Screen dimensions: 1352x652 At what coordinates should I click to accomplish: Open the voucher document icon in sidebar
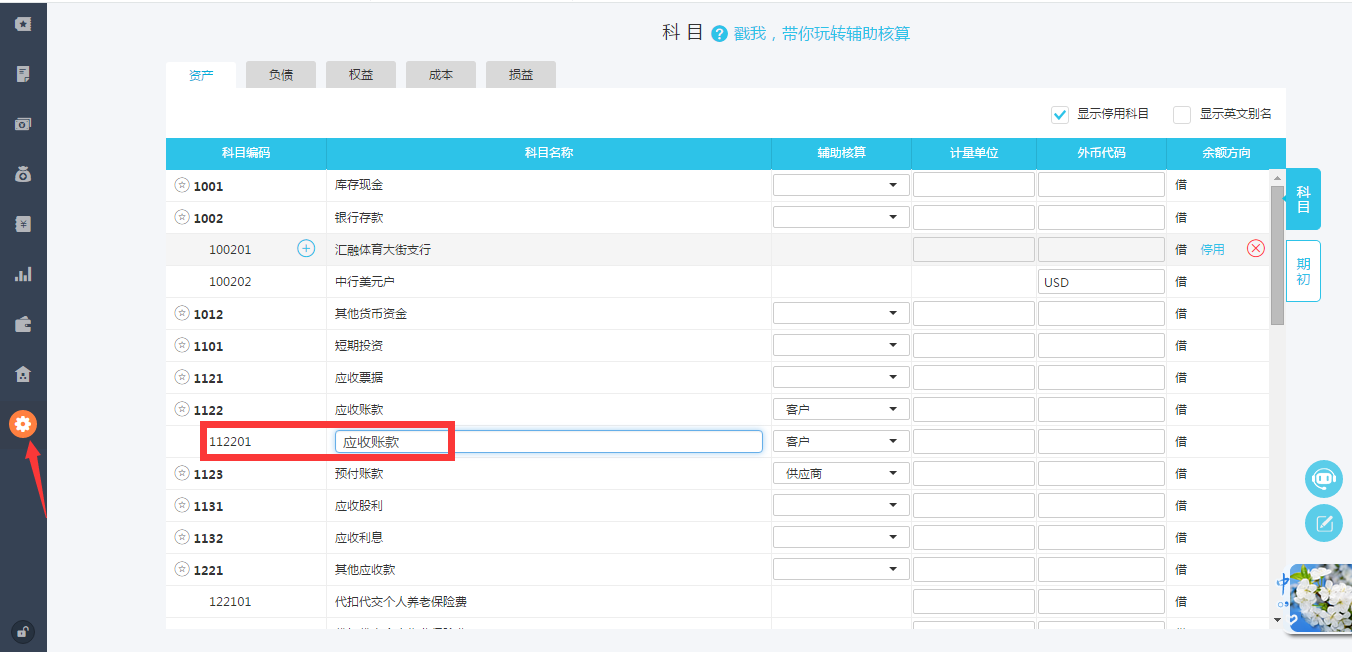[23, 74]
